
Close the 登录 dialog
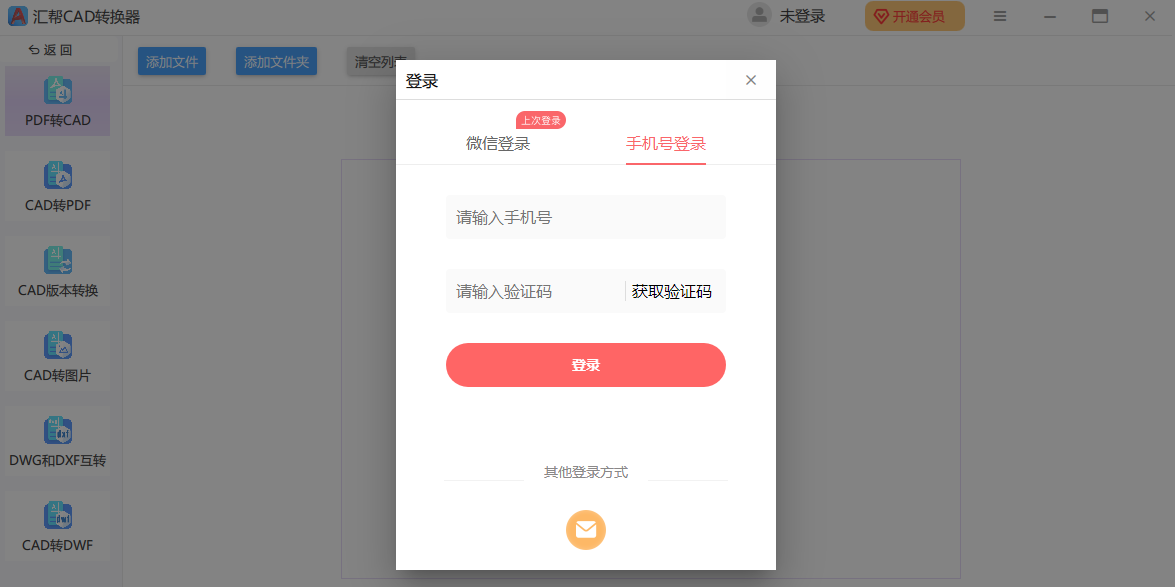tap(751, 80)
